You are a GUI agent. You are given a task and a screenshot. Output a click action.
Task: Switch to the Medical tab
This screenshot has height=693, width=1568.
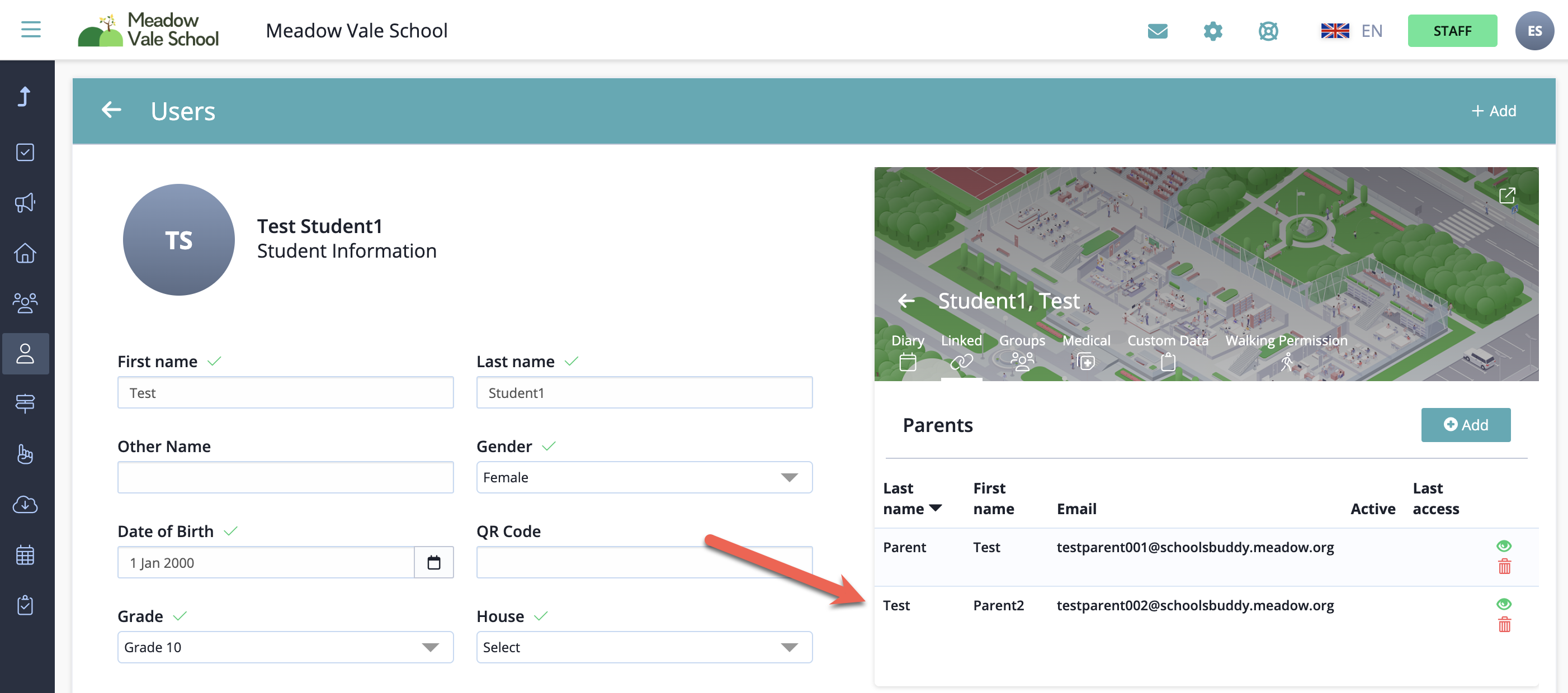tap(1086, 351)
